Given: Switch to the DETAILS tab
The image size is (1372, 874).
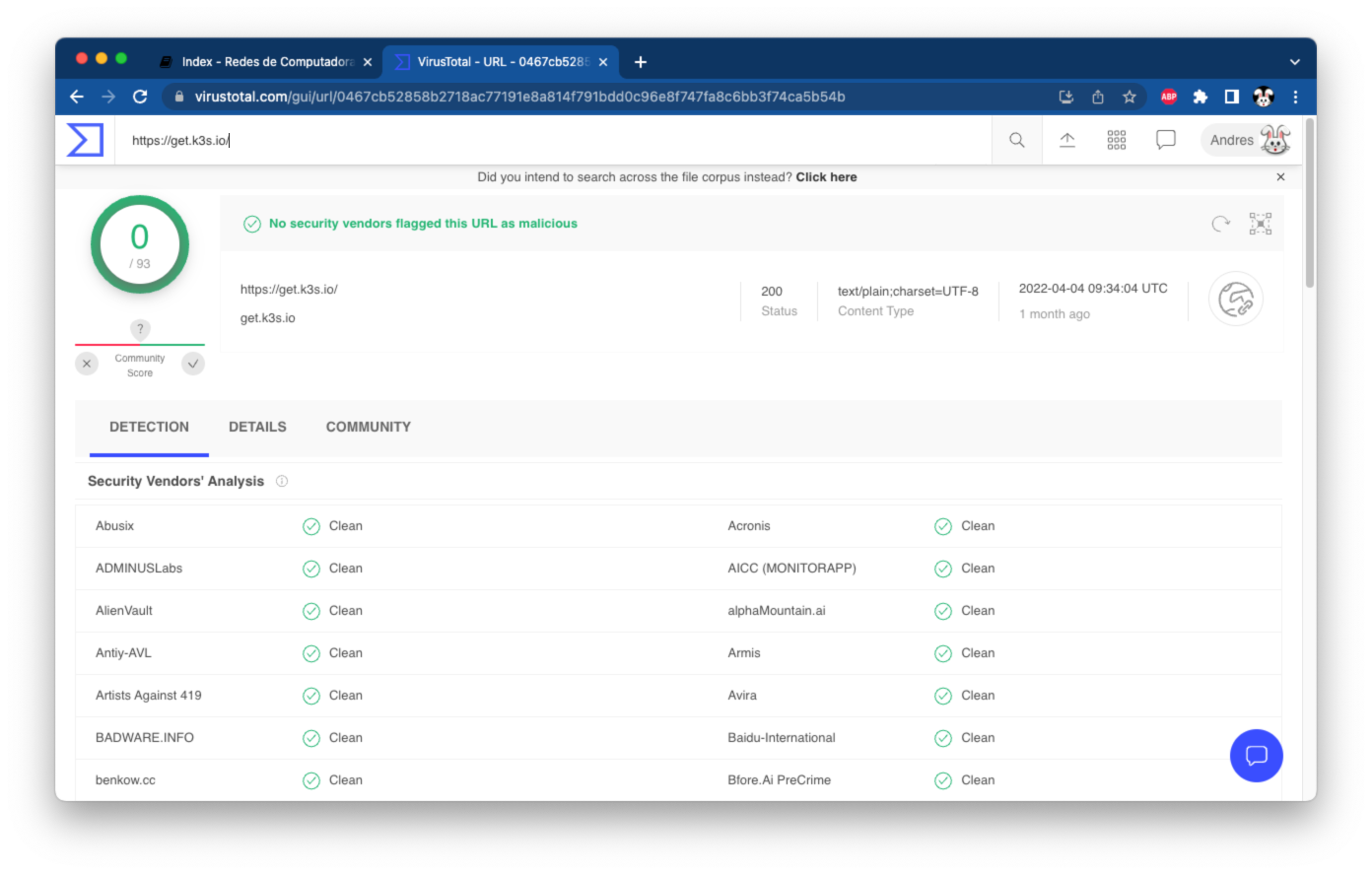Looking at the screenshot, I should [257, 427].
